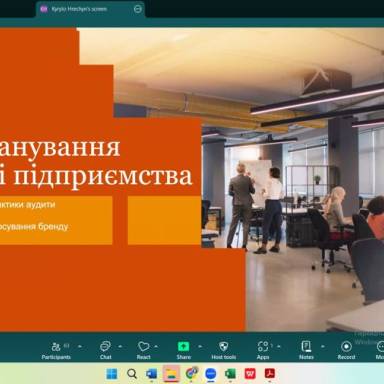Open the React heart menu

pos(144,350)
